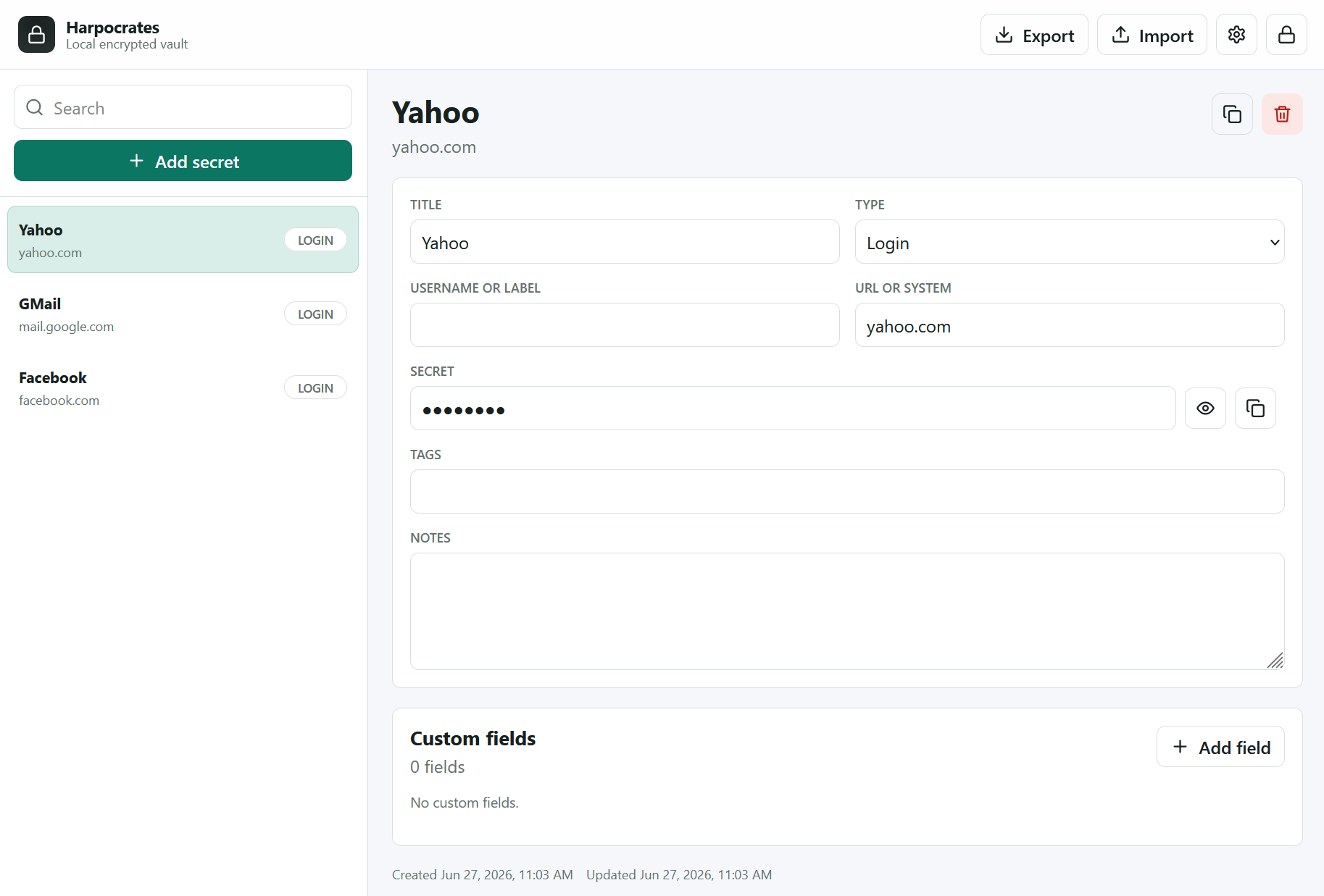Select the Yahoo entry in sidebar
Screen dimensions: 1324x896
click(183, 240)
